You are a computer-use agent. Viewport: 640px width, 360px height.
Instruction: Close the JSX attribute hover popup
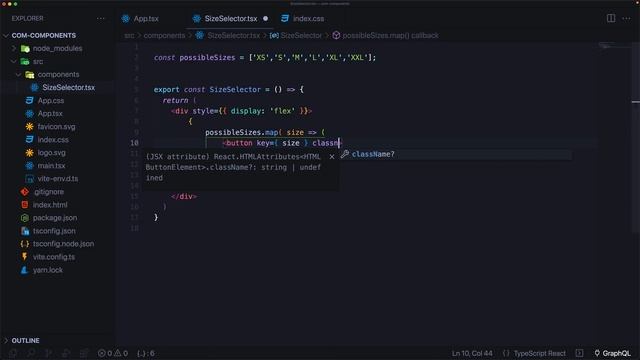click(332, 156)
